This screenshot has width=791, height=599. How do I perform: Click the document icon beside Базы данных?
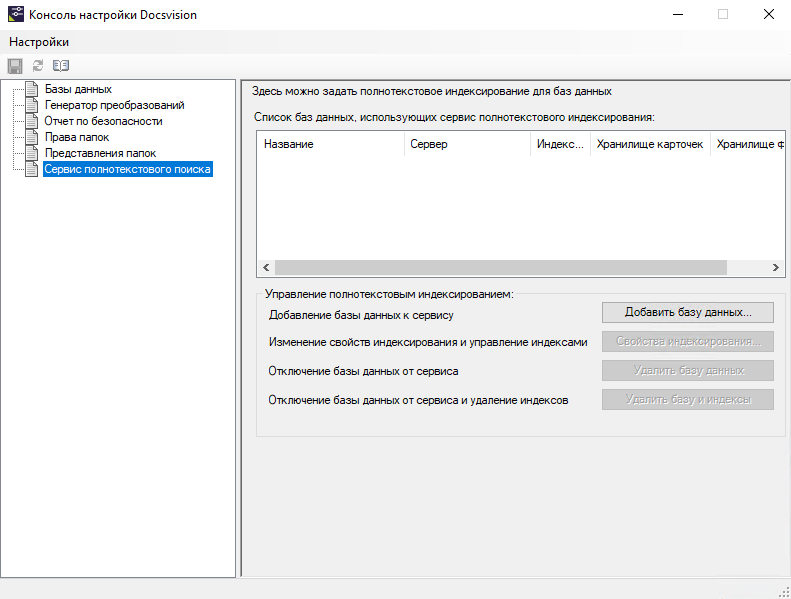pos(32,89)
